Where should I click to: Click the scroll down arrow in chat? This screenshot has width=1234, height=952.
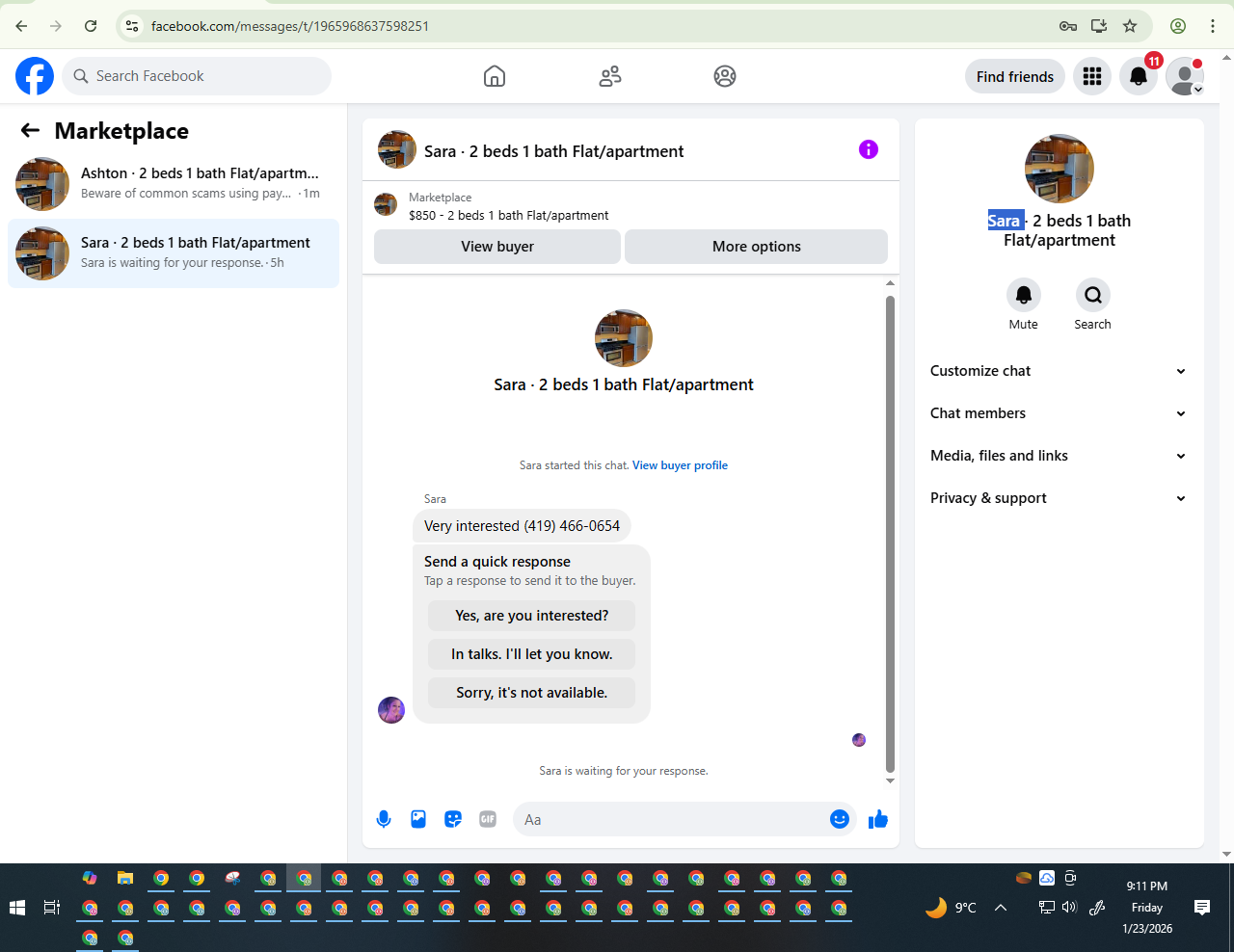pos(890,780)
